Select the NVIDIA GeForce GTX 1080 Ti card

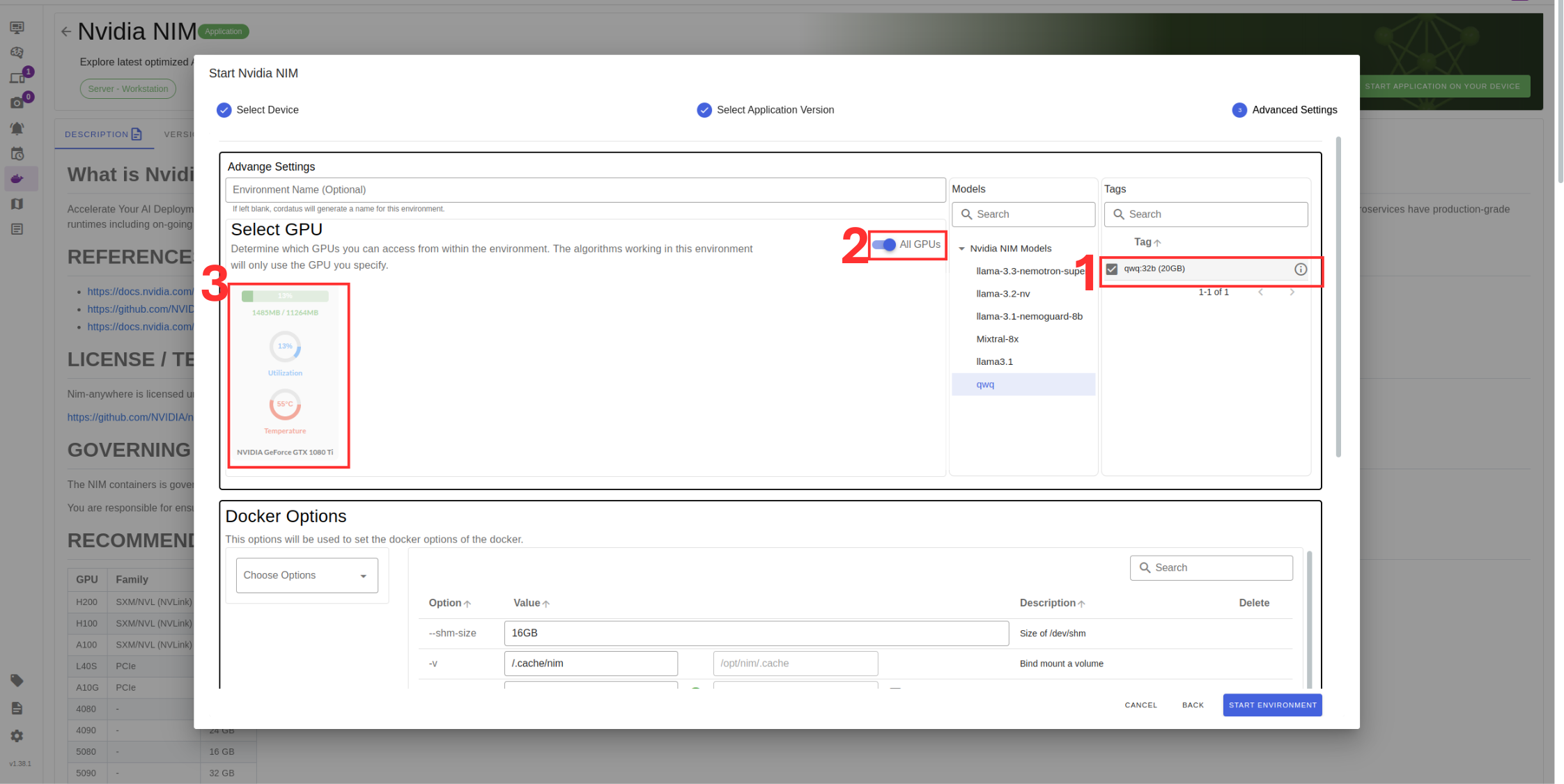coord(286,375)
